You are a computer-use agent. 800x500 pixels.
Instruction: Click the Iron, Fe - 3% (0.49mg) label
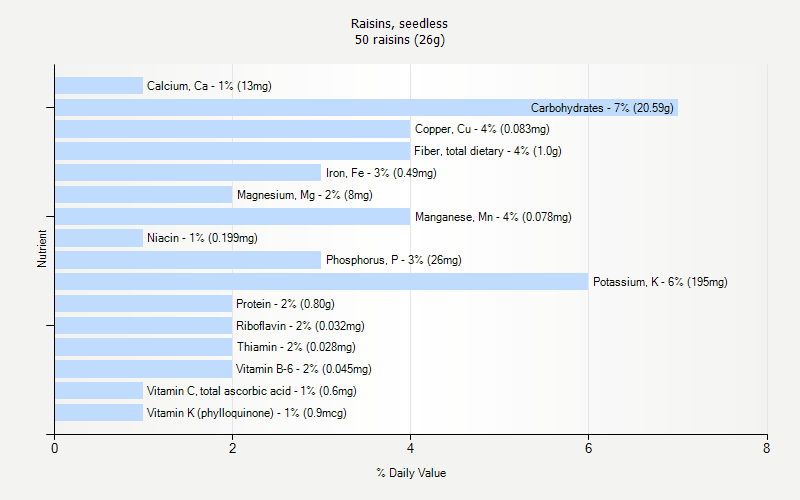pyautogui.click(x=381, y=173)
